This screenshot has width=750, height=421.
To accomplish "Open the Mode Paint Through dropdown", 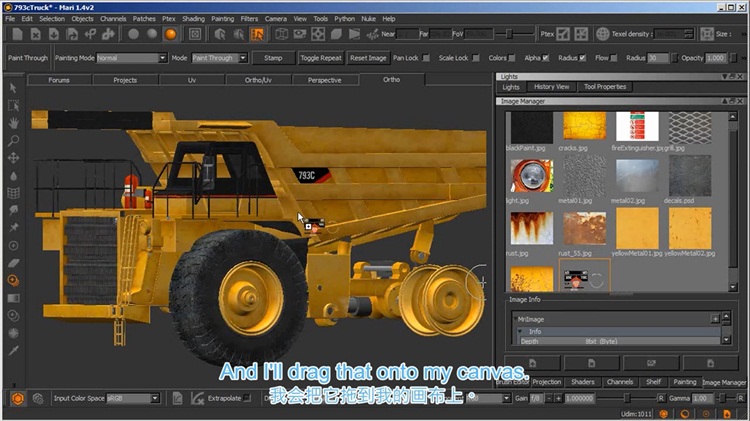I will coord(220,58).
